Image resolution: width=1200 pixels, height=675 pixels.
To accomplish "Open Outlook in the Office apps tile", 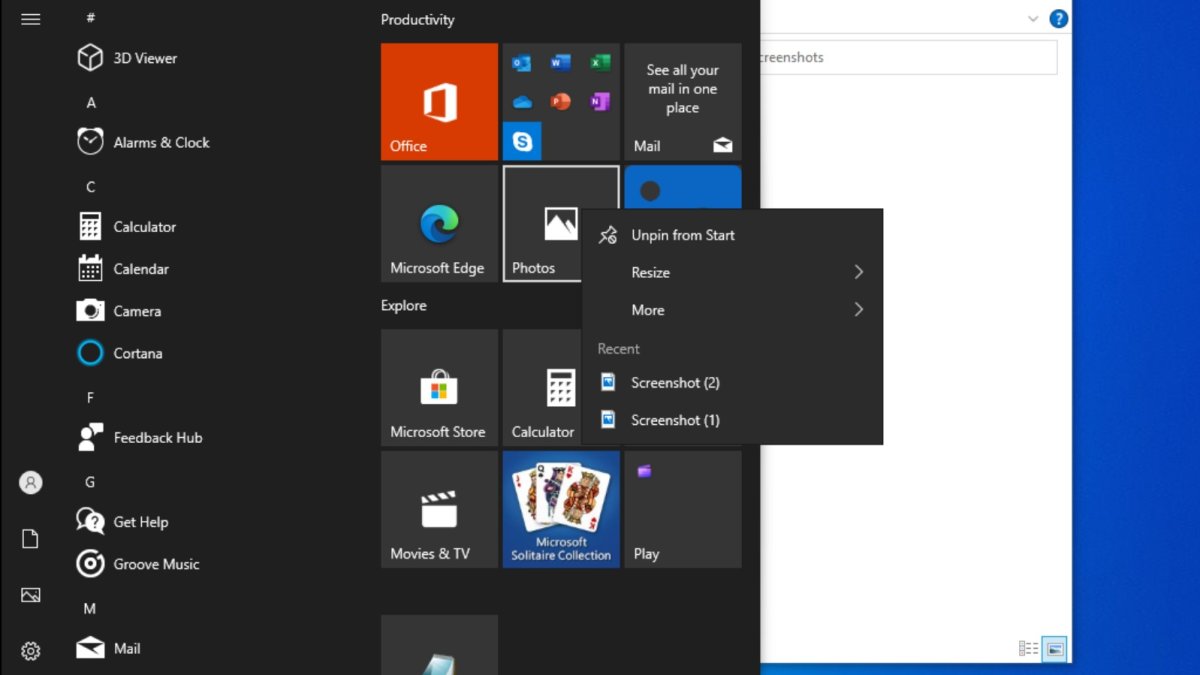I will click(x=521, y=63).
